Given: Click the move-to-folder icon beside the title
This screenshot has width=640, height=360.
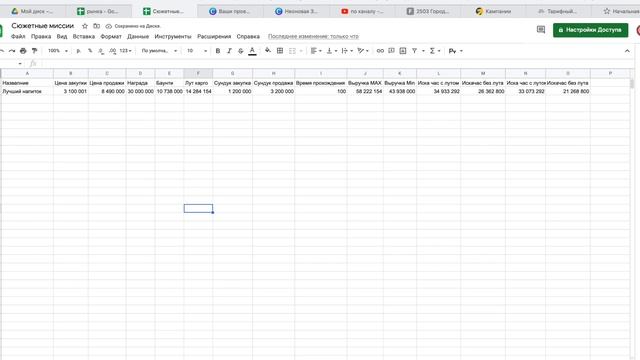Looking at the screenshot, I should [x=96, y=26].
